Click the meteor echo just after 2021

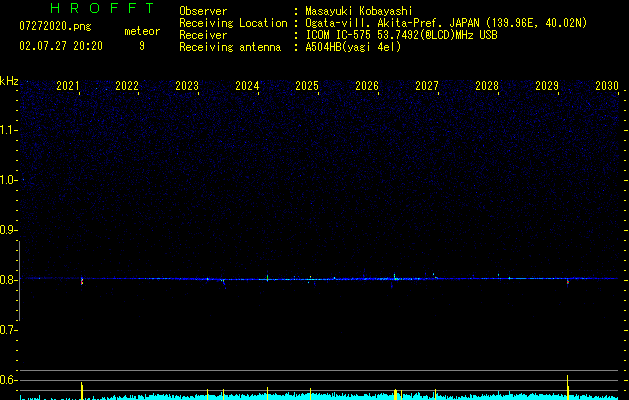pos(82,281)
